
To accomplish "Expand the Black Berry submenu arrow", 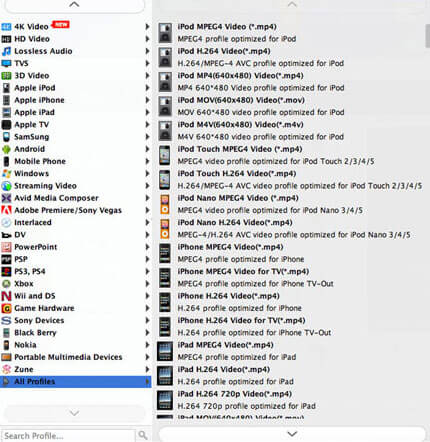I will 147,333.
